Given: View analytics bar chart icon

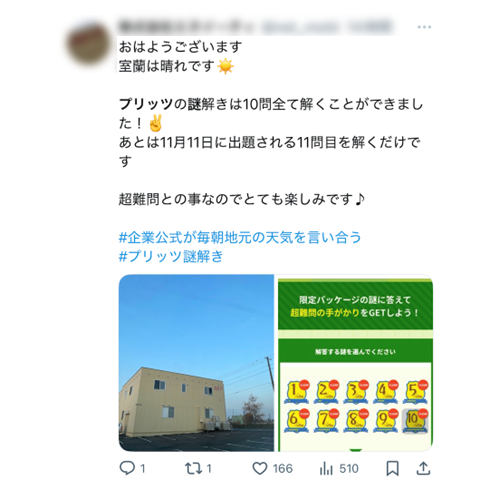Looking at the screenshot, I should [x=326, y=468].
